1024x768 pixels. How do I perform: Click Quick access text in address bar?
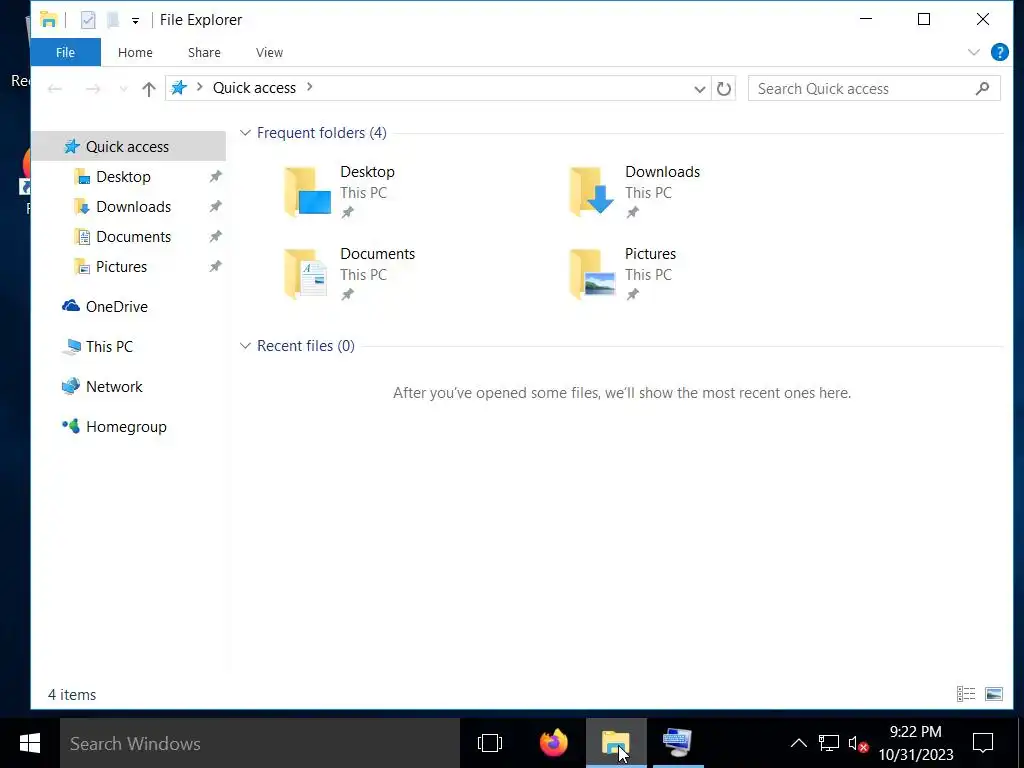(x=254, y=88)
